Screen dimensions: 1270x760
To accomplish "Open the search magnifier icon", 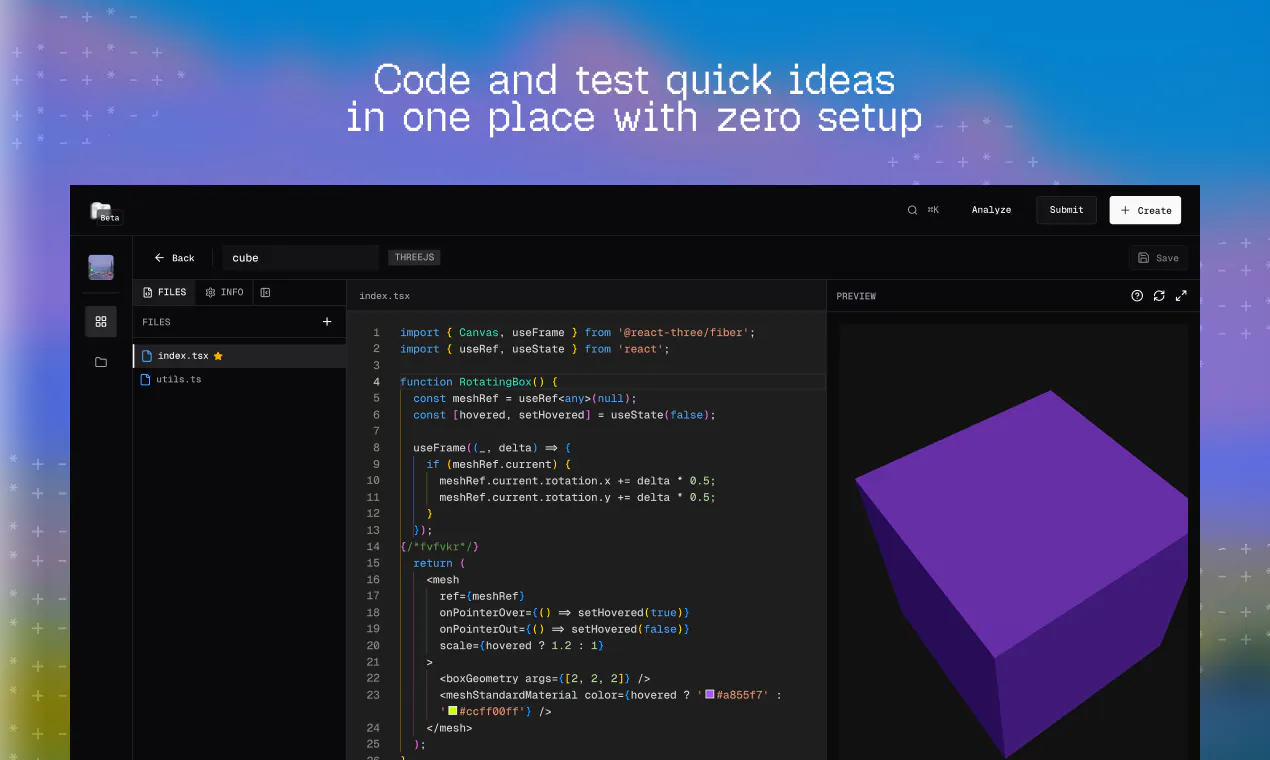I will click(x=912, y=210).
